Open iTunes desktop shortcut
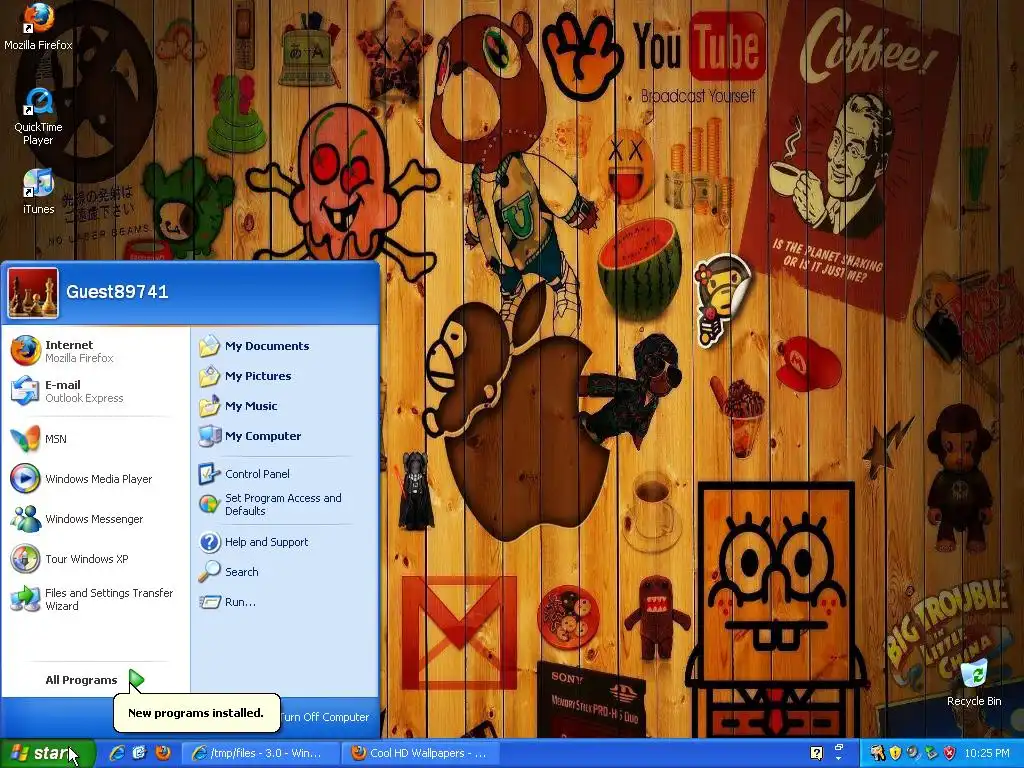This screenshot has height=768, width=1024. (38, 191)
